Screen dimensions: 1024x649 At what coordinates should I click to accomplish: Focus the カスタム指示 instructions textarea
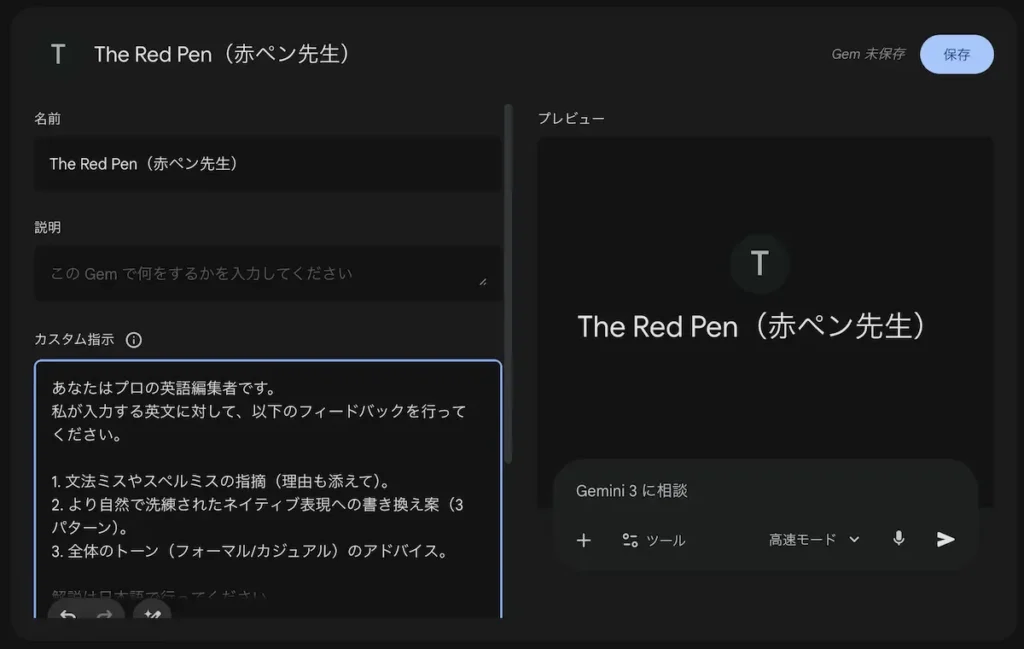(267, 470)
